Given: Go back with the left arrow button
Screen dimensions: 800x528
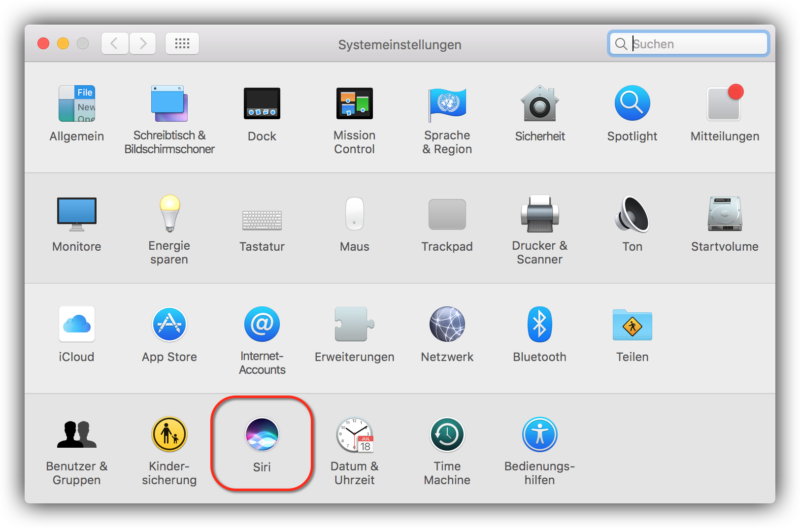Looking at the screenshot, I should (x=115, y=43).
